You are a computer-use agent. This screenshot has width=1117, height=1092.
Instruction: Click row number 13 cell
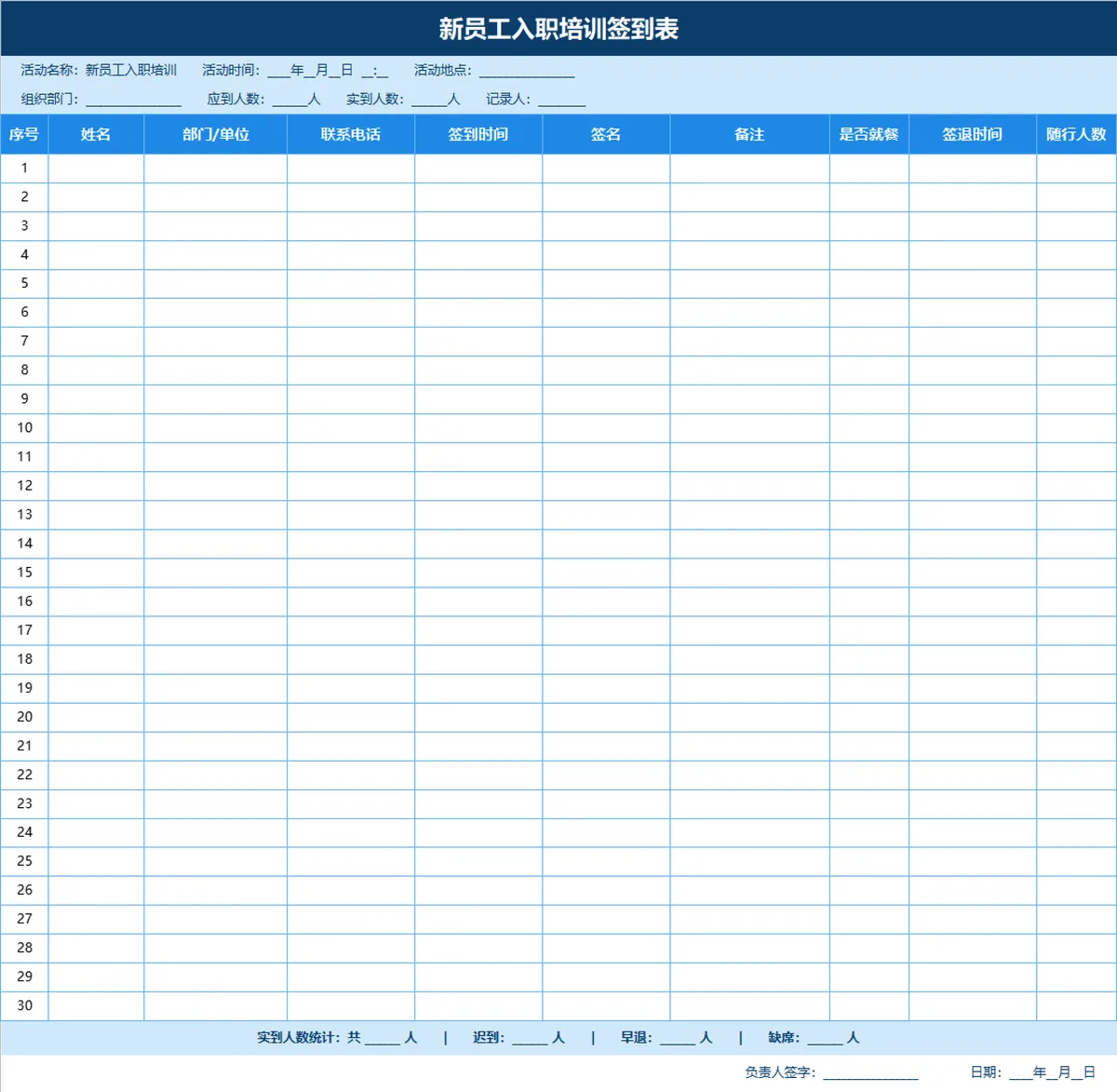point(24,515)
